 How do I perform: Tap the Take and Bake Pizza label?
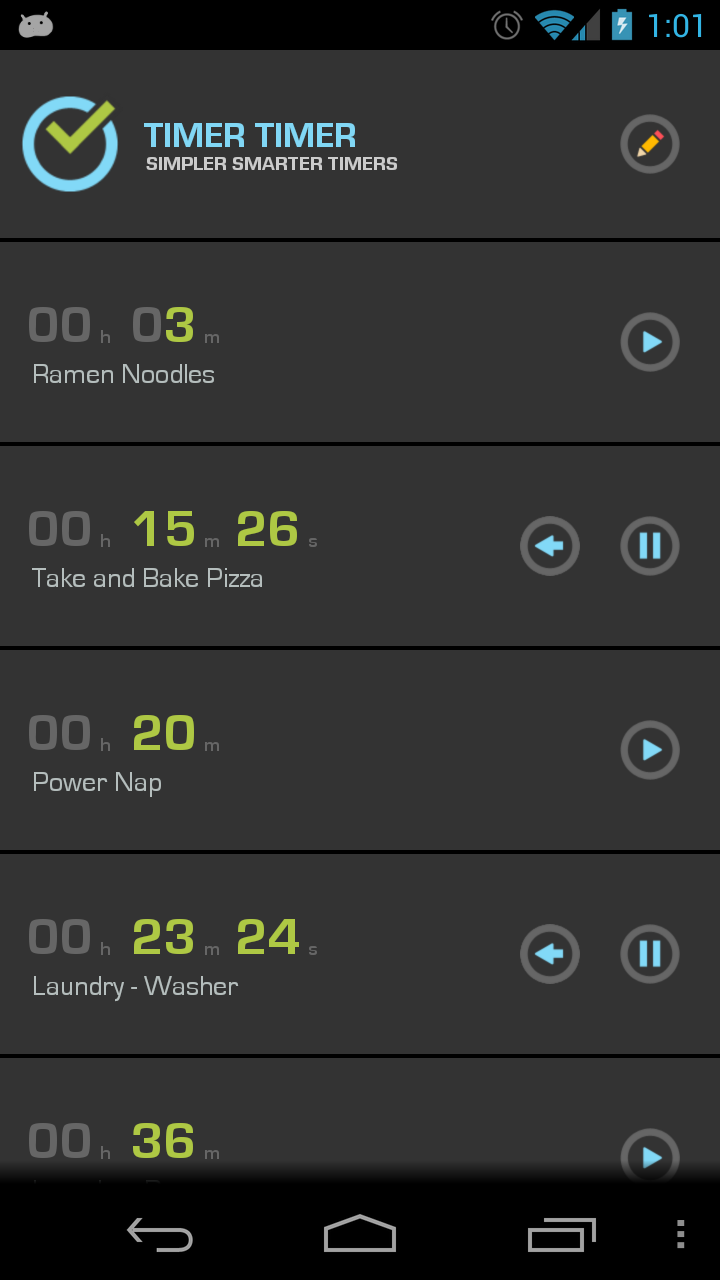click(x=148, y=578)
